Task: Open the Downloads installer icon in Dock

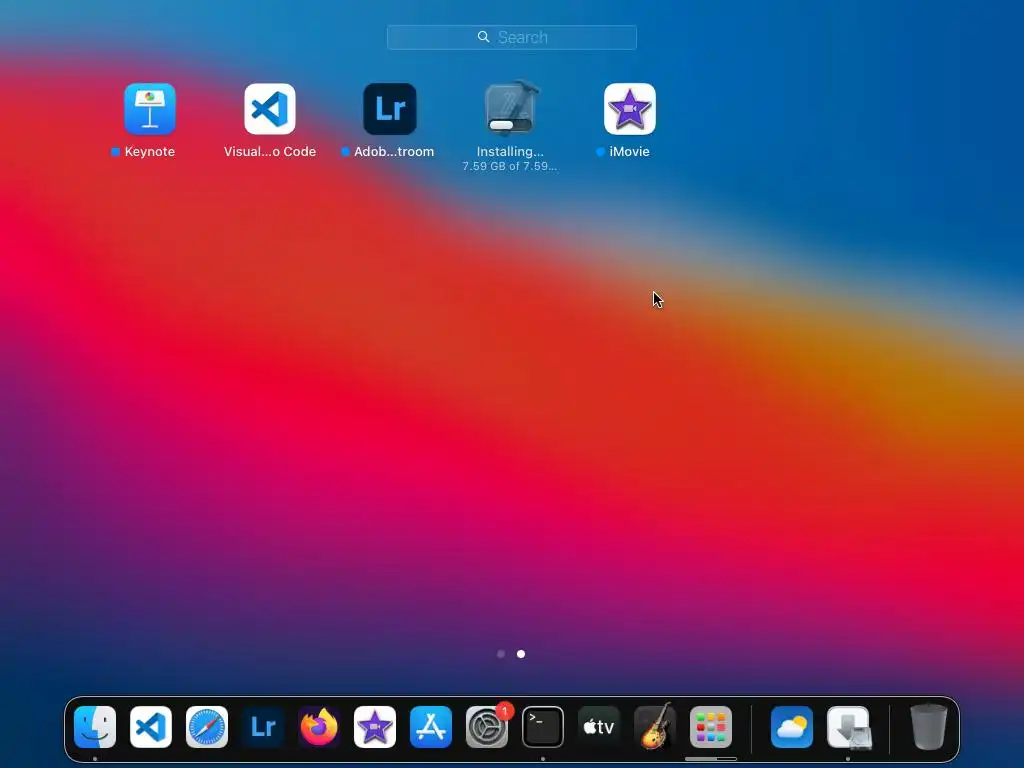Action: [x=848, y=727]
